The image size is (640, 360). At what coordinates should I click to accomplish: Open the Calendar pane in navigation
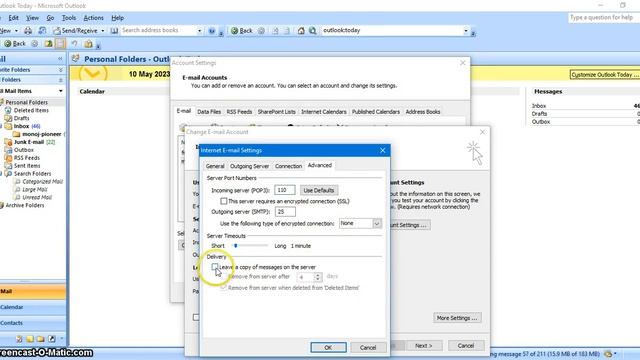coord(33,307)
